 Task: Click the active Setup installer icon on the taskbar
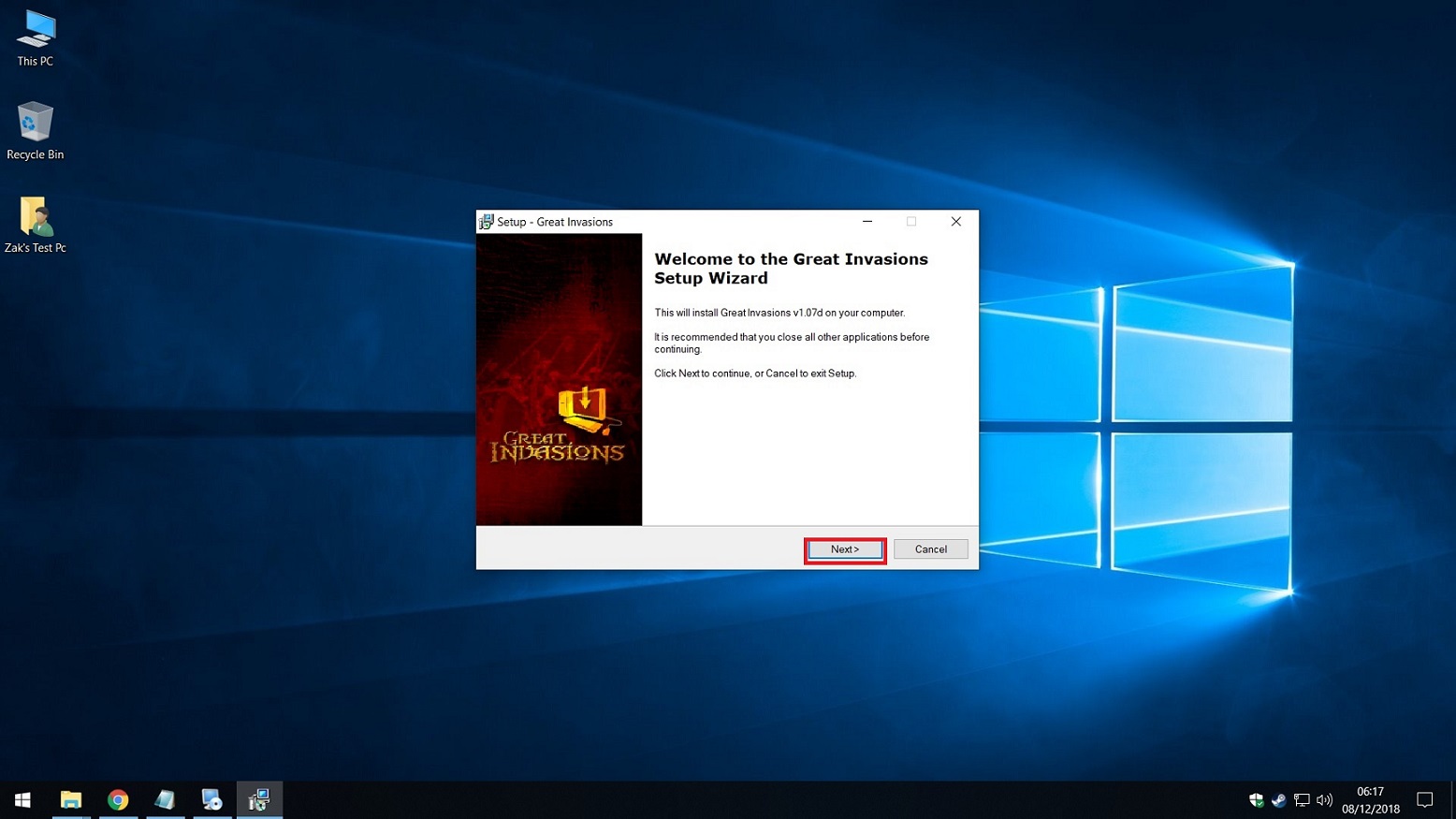[259, 799]
